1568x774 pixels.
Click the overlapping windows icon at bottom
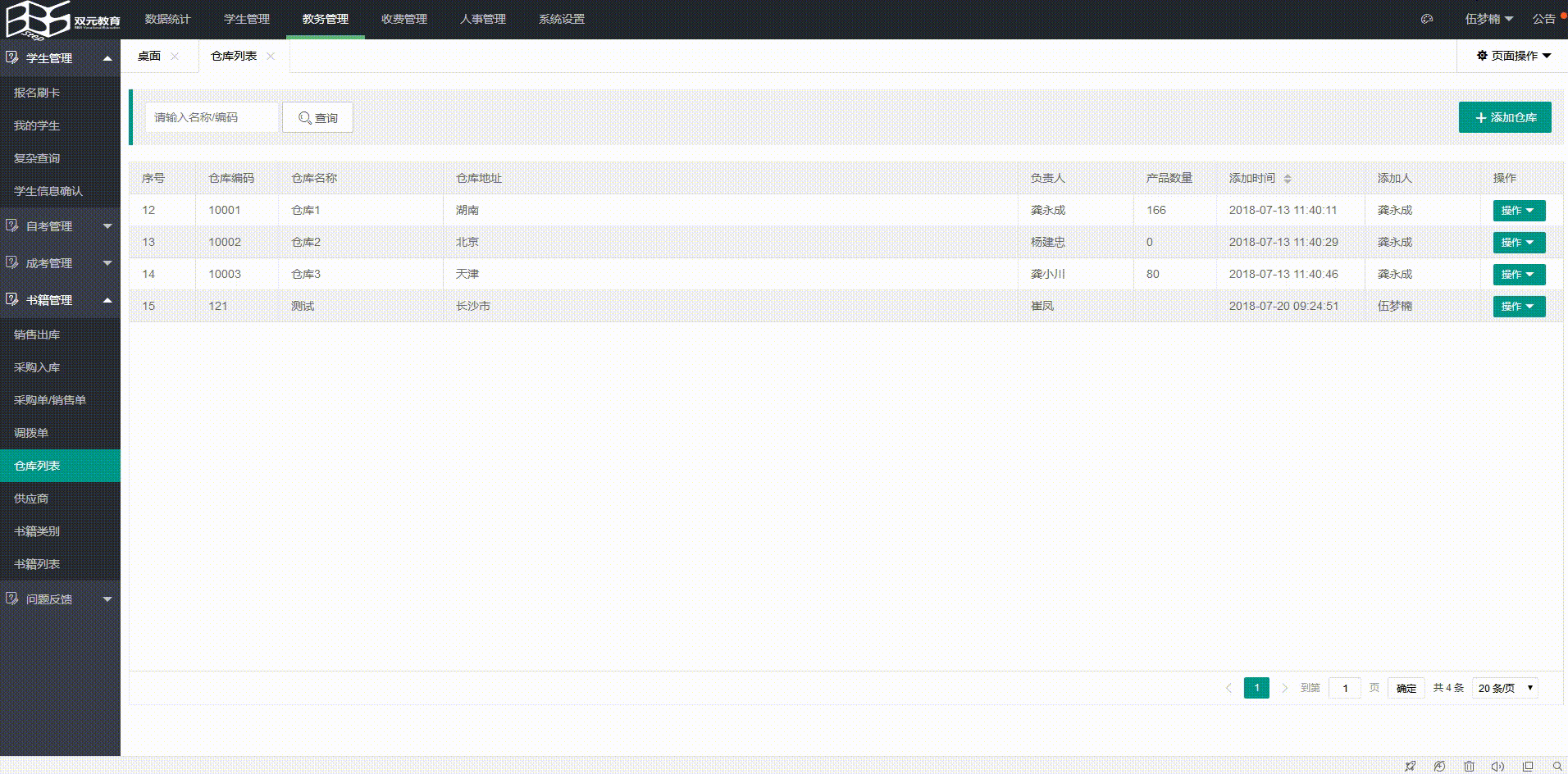point(1528,766)
